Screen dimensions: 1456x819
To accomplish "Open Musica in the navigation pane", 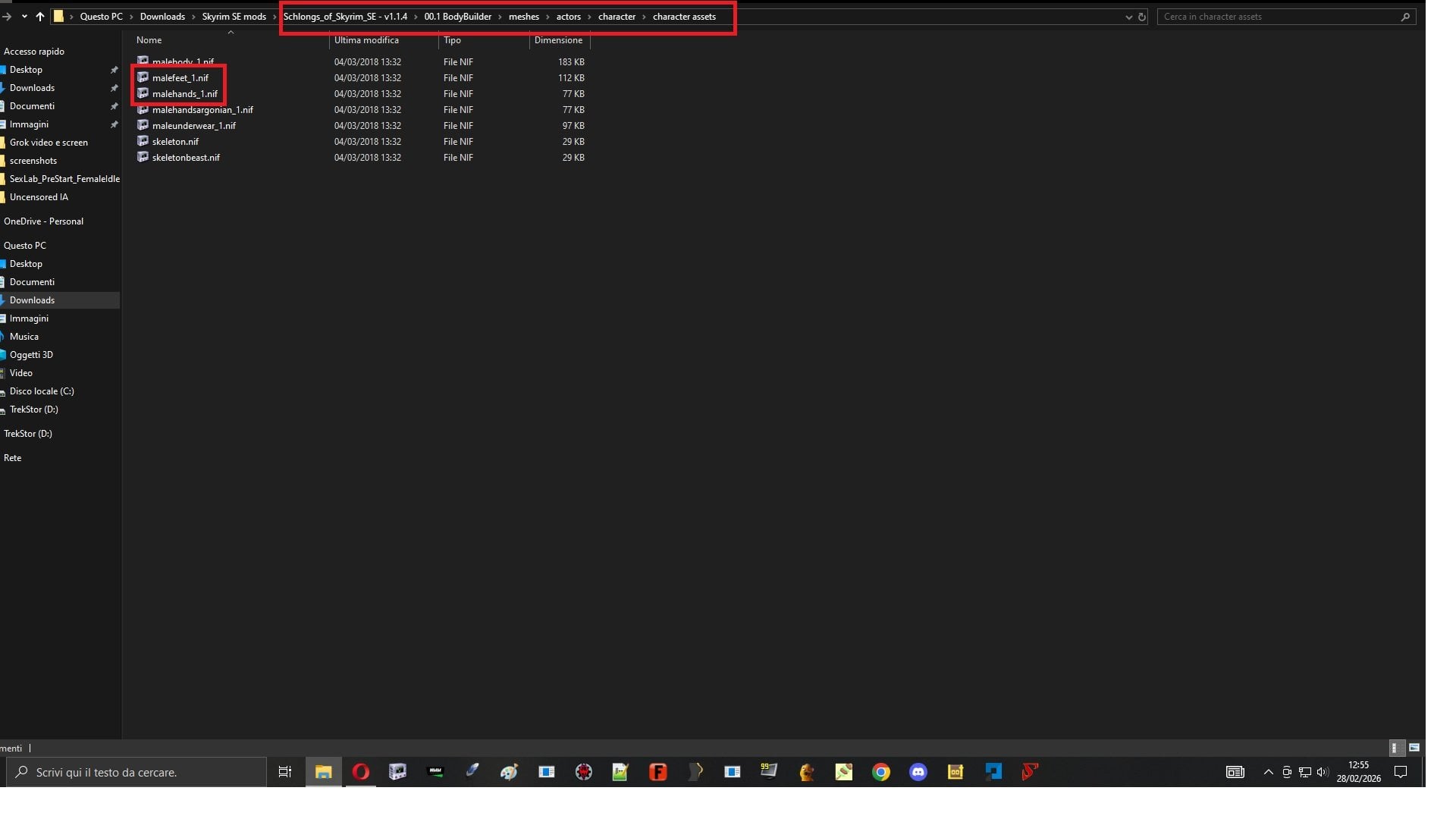I will coord(24,337).
